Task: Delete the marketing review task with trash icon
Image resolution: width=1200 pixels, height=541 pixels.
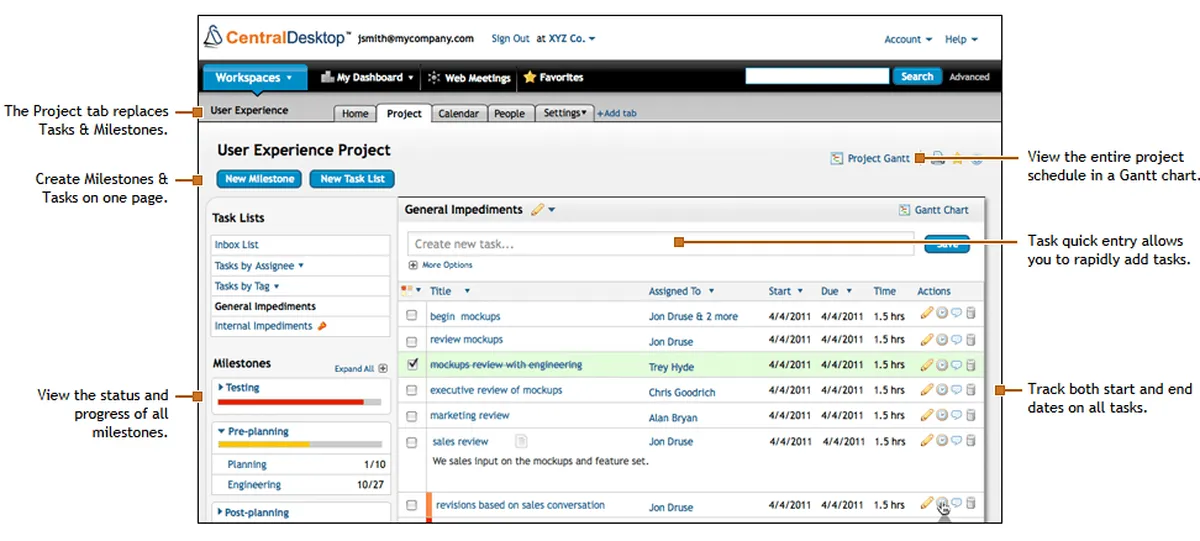Action: click(x=971, y=415)
